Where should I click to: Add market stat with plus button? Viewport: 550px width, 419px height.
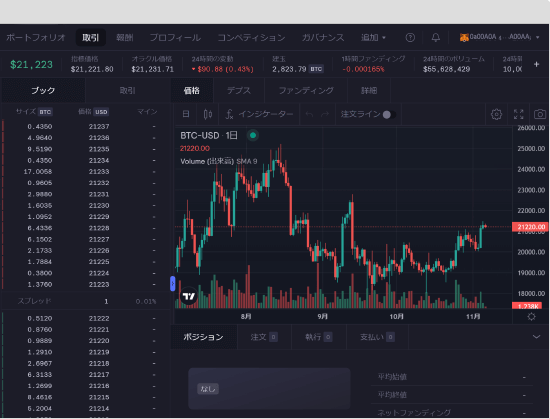tap(536, 64)
